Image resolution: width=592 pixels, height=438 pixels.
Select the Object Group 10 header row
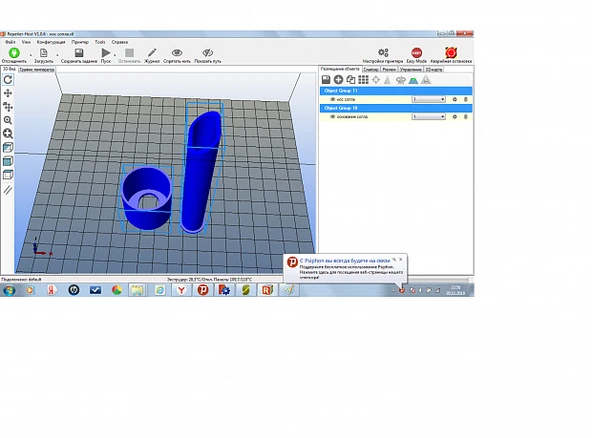click(x=396, y=108)
